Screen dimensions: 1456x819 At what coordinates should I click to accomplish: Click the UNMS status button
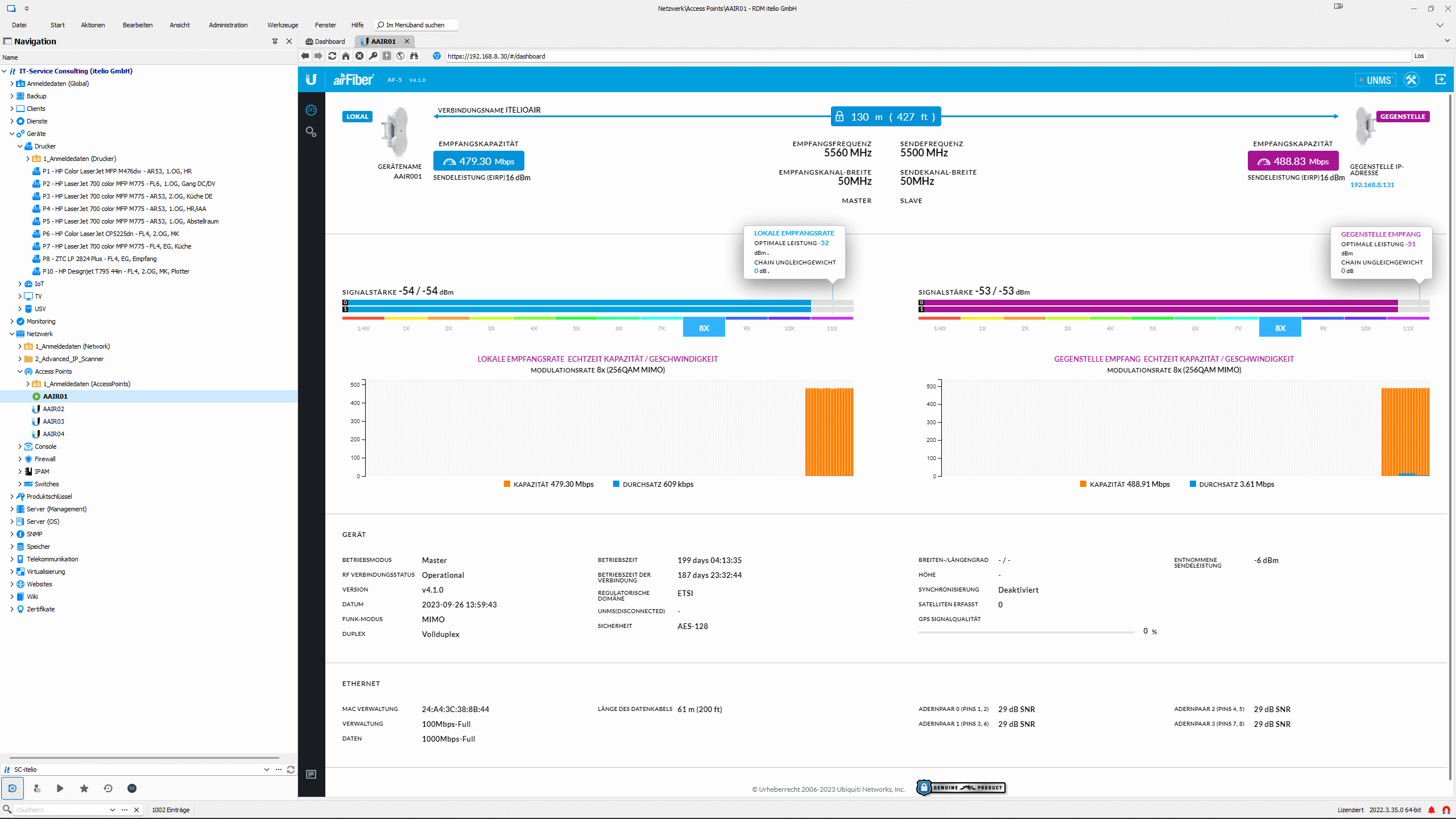tap(1376, 80)
